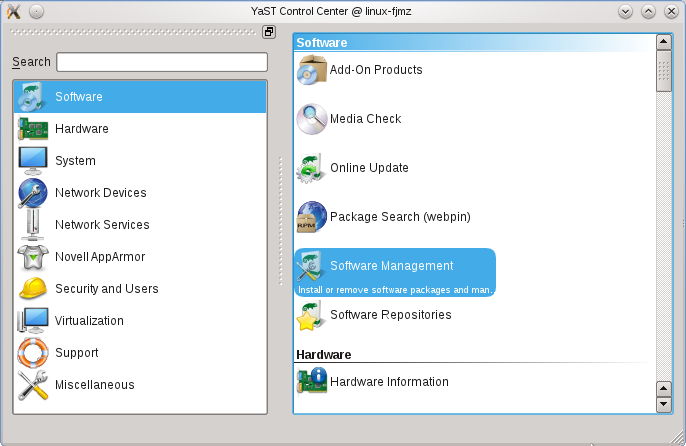Click the Hardware circuit board icon
This screenshot has height=446, width=686.
(x=33, y=129)
